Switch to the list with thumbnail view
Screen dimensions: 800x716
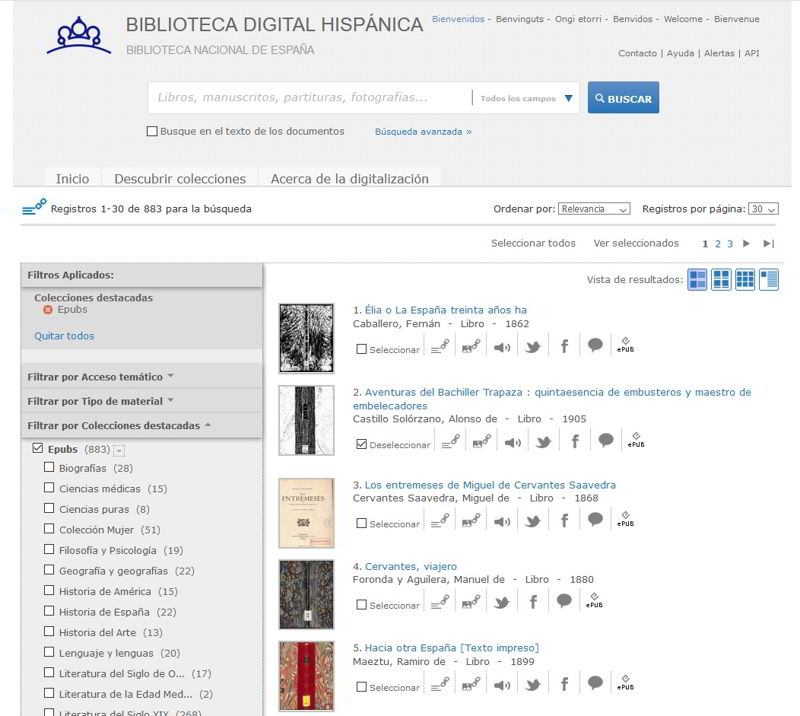click(x=769, y=281)
